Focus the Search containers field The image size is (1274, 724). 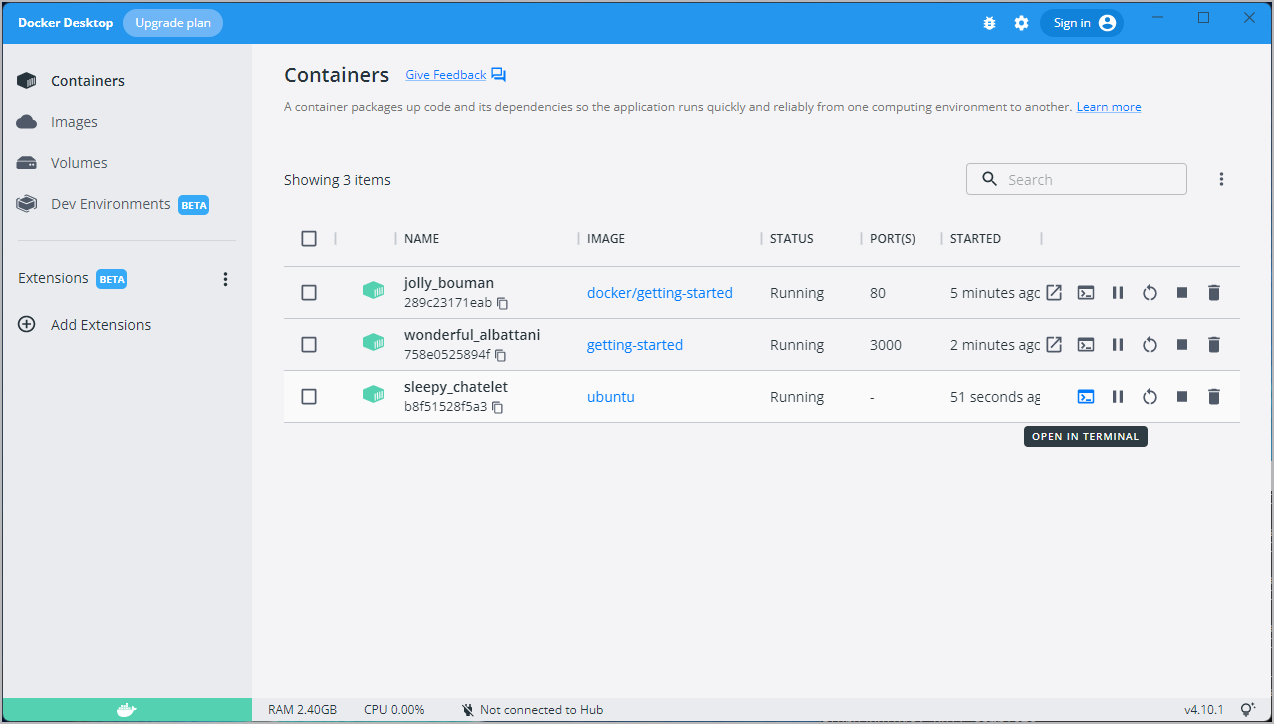[1076, 179]
